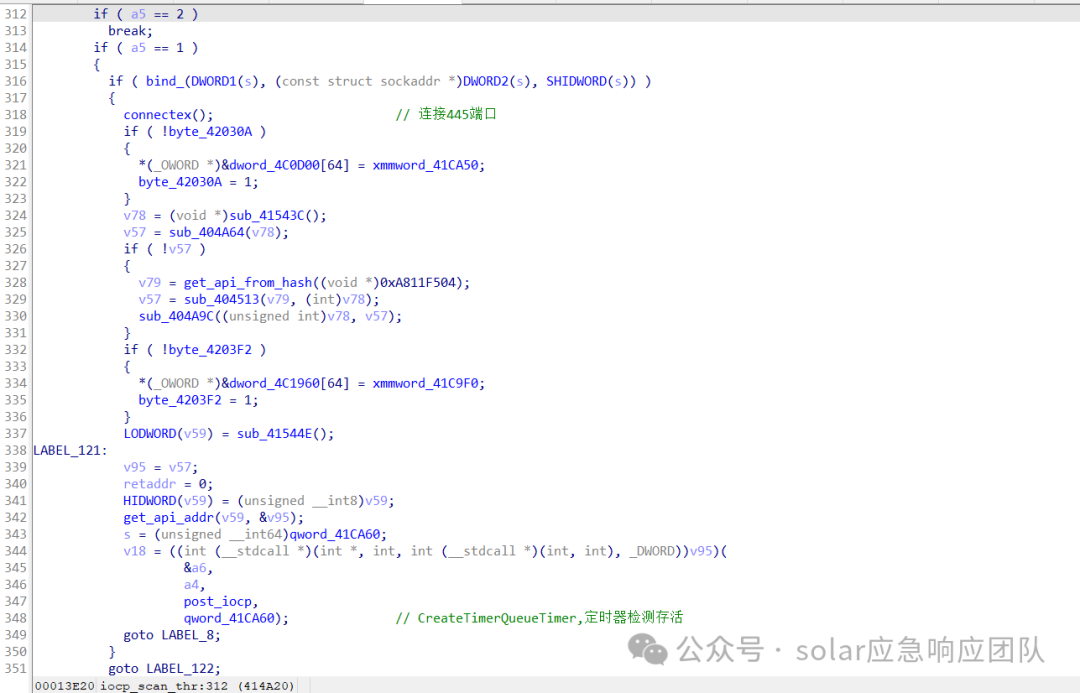Click the sub_404513 function call
Screen dimensions: 1080x693
click(x=221, y=299)
